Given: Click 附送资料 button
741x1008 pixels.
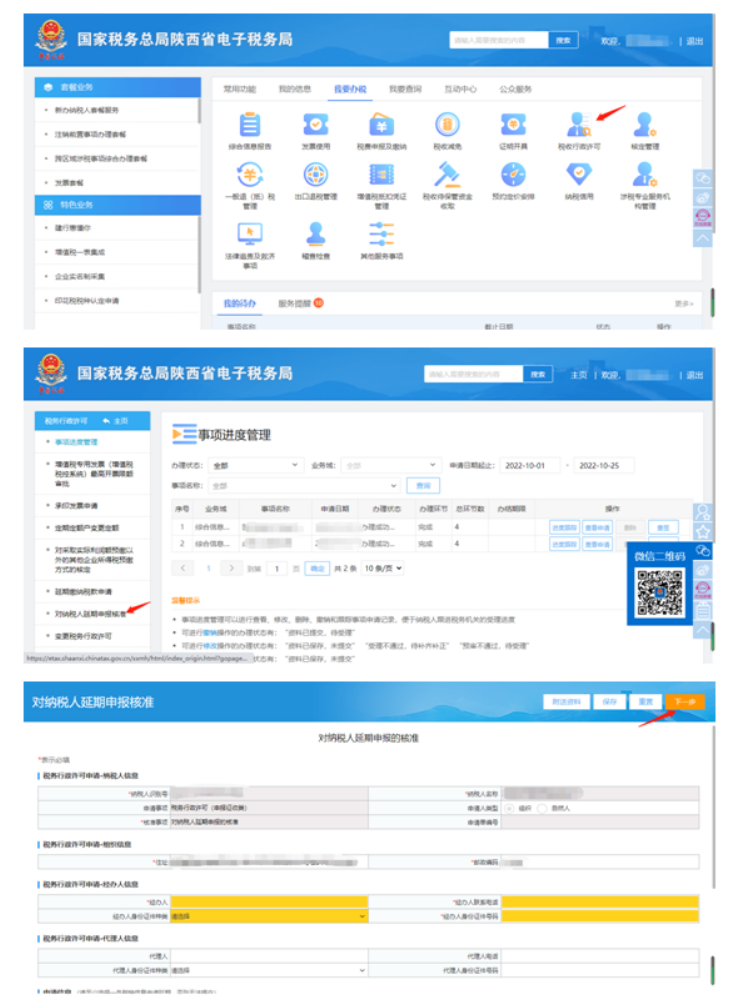Looking at the screenshot, I should 566,701.
